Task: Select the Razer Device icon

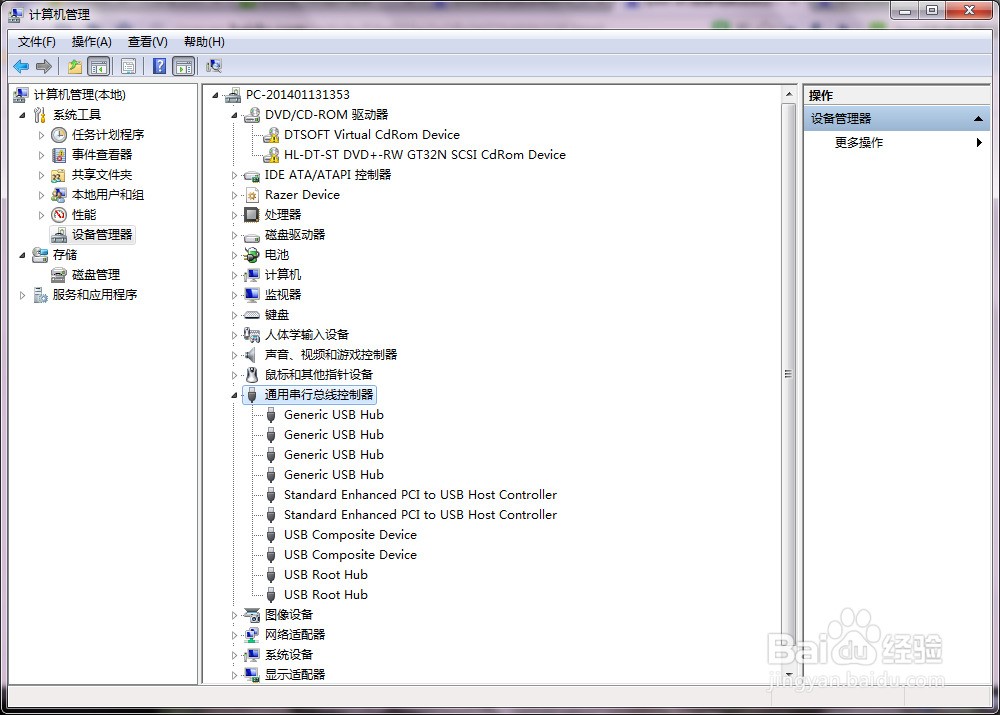Action: pos(252,195)
